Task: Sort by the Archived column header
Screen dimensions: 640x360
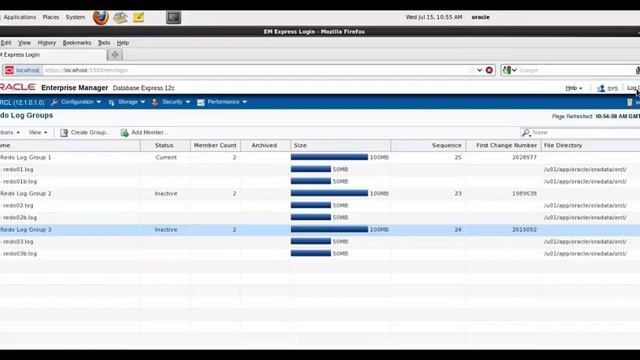Action: (265, 145)
